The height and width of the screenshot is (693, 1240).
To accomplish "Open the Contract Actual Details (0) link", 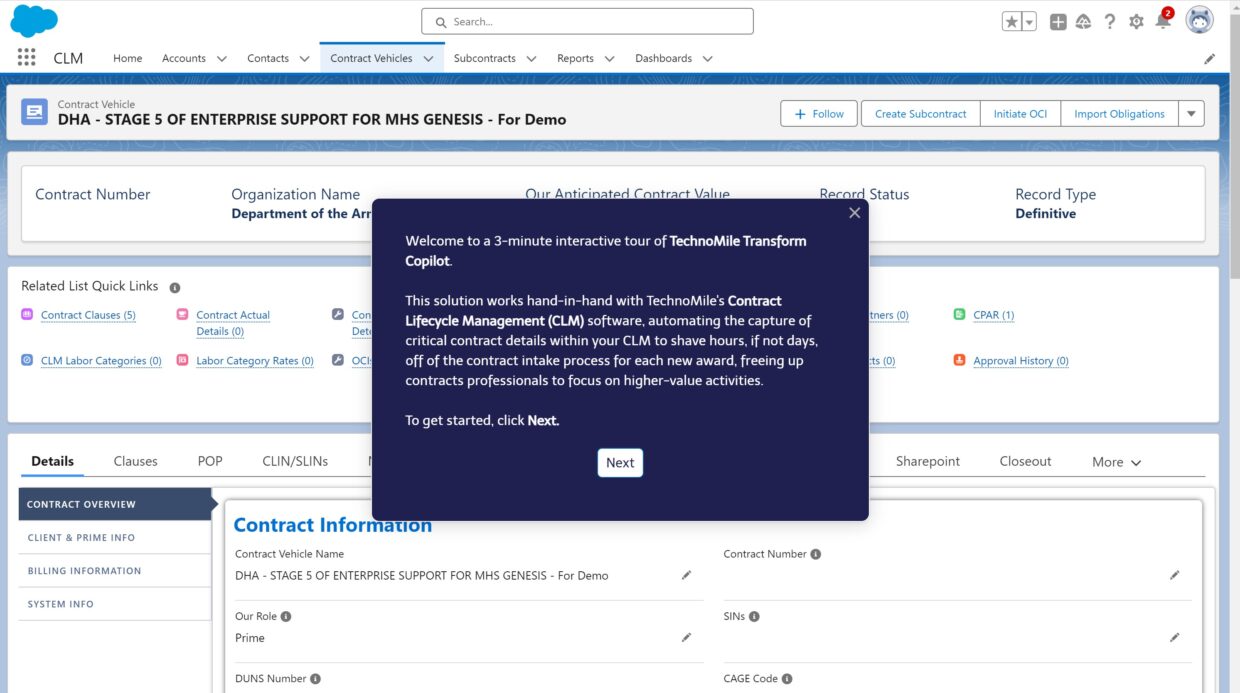I will [x=233, y=322].
